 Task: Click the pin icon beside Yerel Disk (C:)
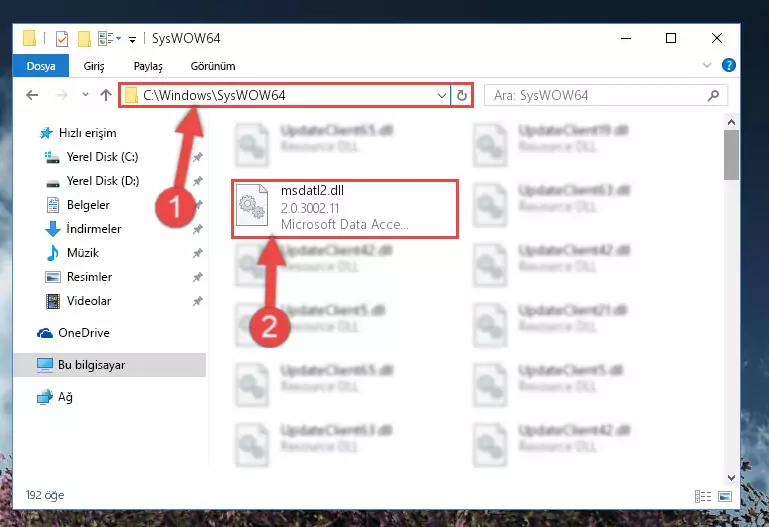[197, 157]
